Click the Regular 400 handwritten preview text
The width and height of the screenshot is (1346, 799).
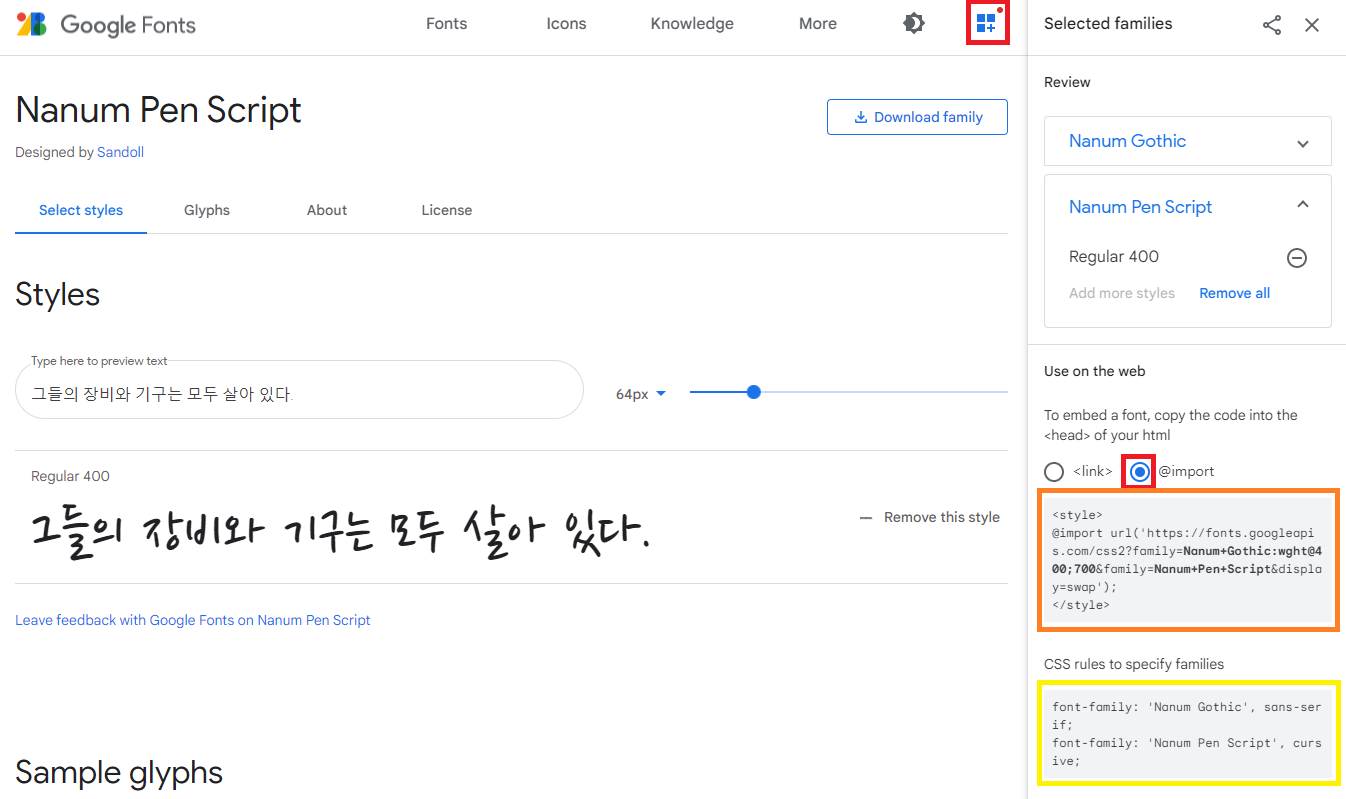point(340,531)
